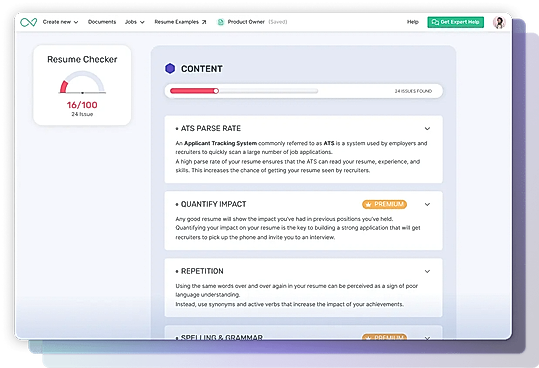The height and width of the screenshot is (368, 539).
Task: Click the external-link arrow beside Resume Examples
Action: point(204,22)
